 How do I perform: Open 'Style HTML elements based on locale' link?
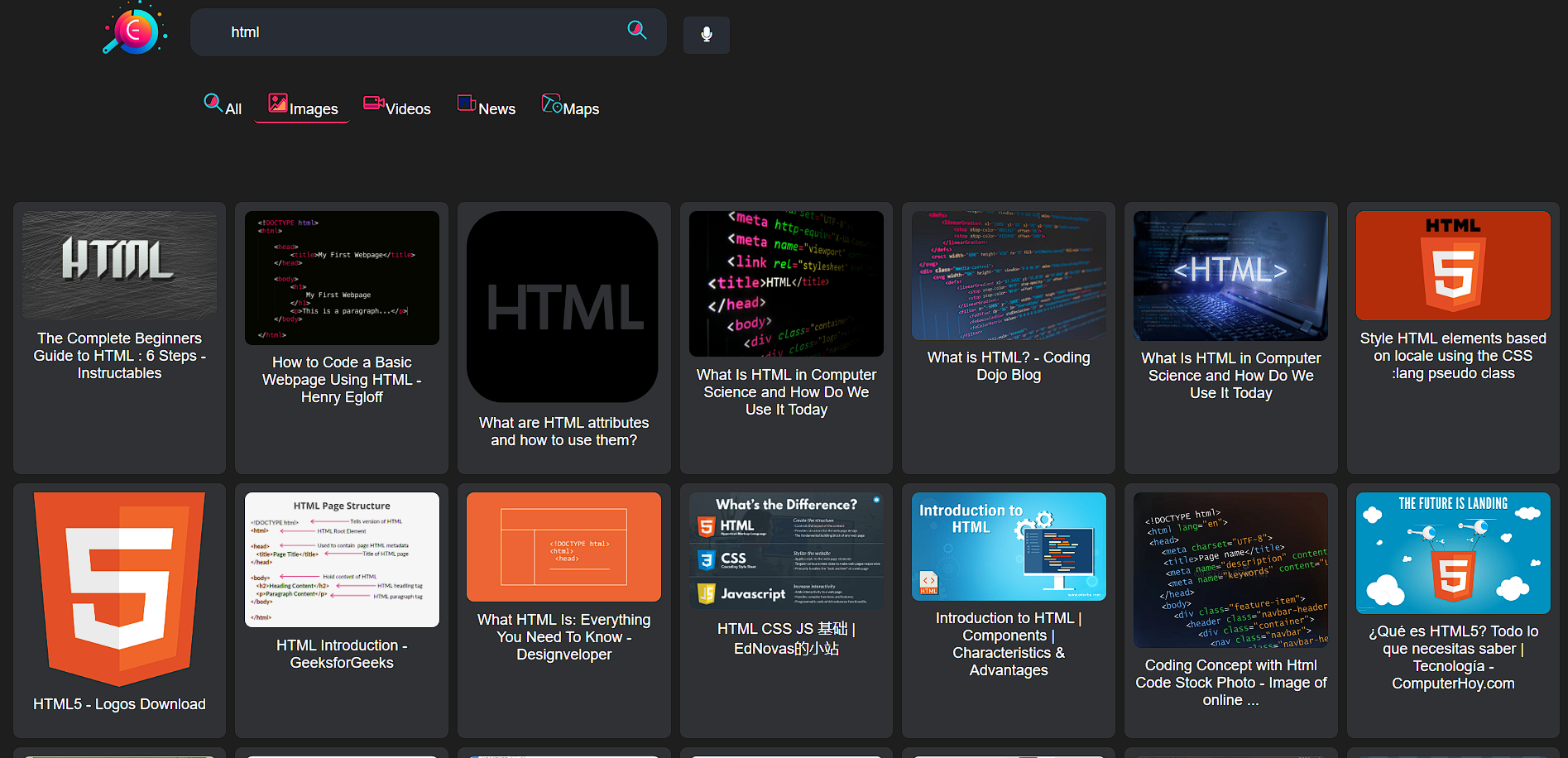tap(1453, 356)
